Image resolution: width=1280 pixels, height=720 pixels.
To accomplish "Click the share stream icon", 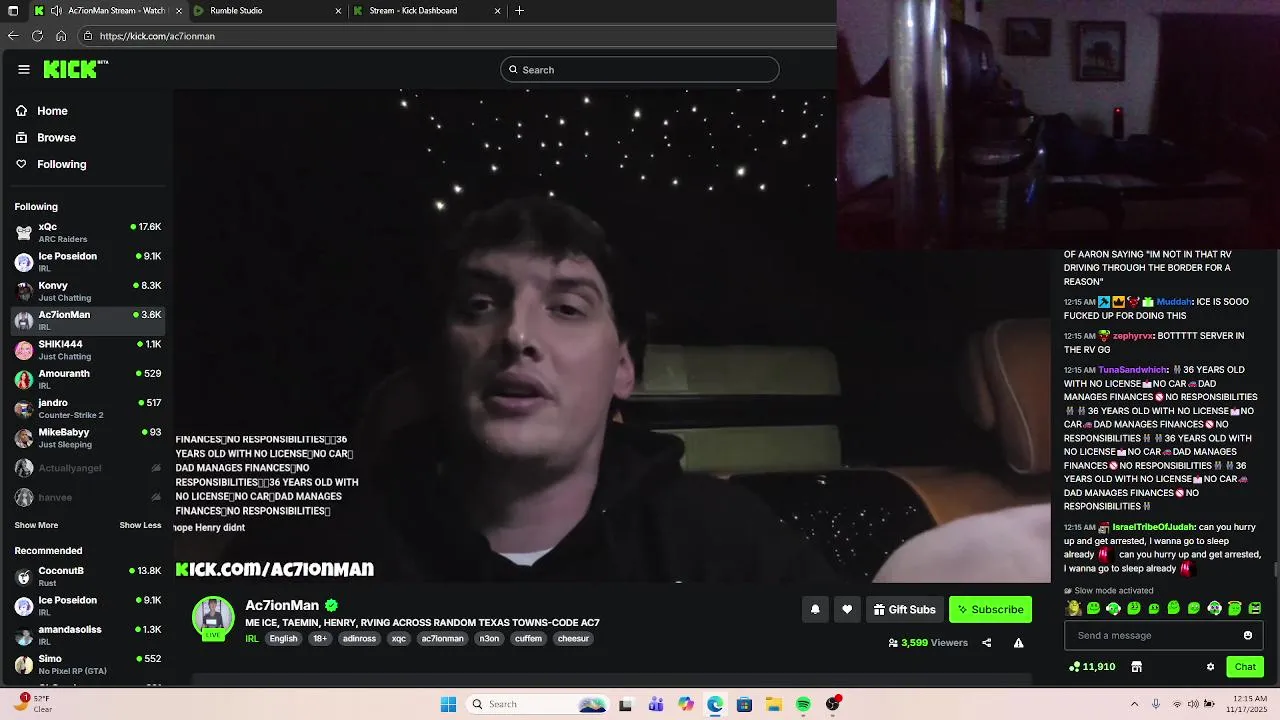I will tap(987, 643).
